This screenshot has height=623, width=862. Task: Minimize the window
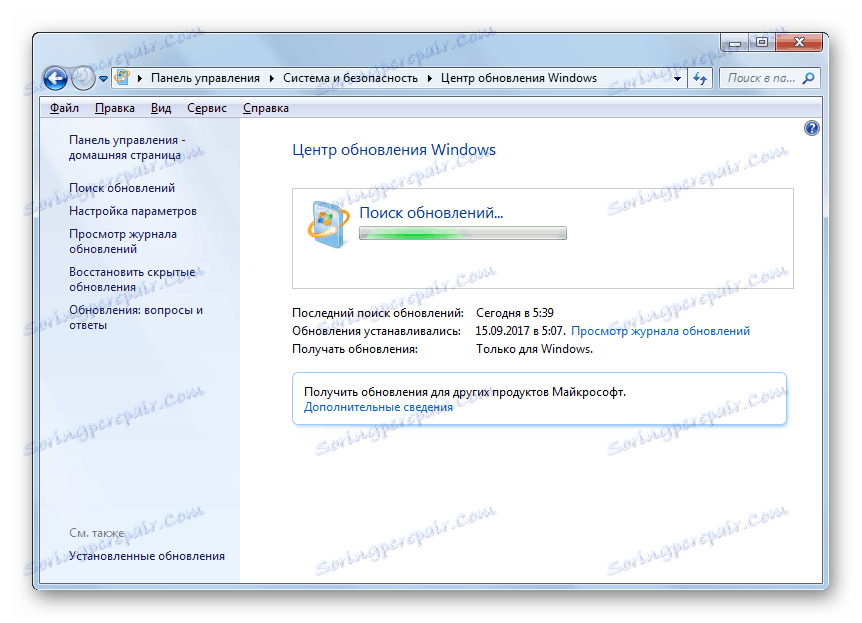[734, 42]
